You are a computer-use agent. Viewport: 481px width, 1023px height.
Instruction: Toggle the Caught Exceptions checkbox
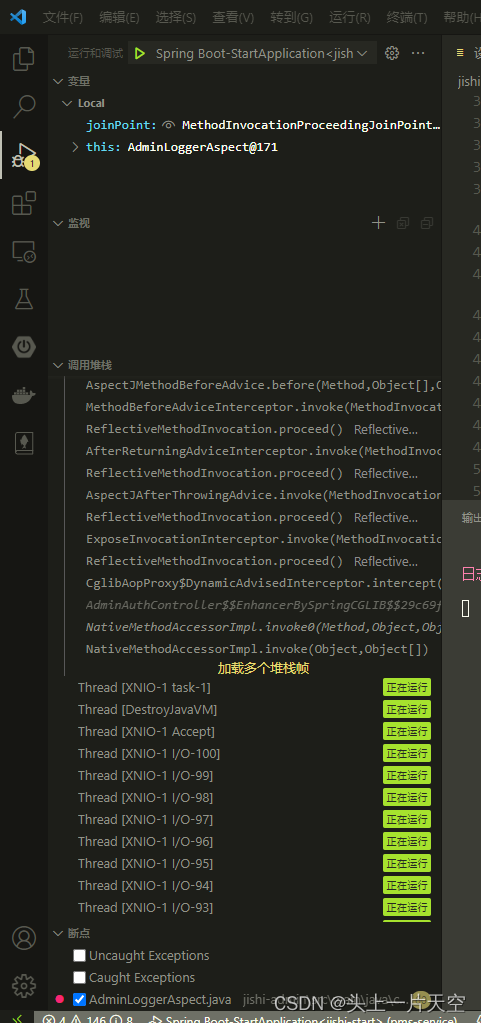80,977
